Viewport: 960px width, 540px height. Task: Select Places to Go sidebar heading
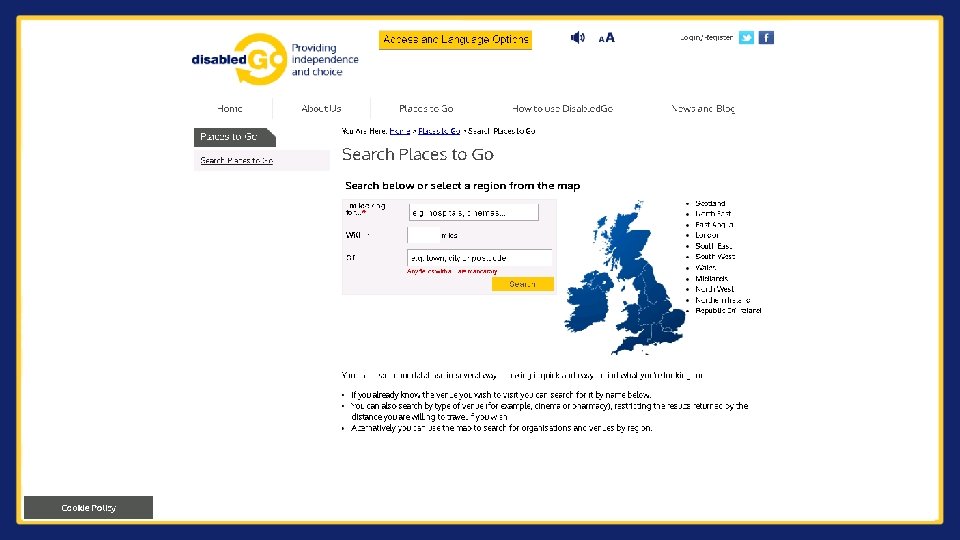click(x=234, y=137)
